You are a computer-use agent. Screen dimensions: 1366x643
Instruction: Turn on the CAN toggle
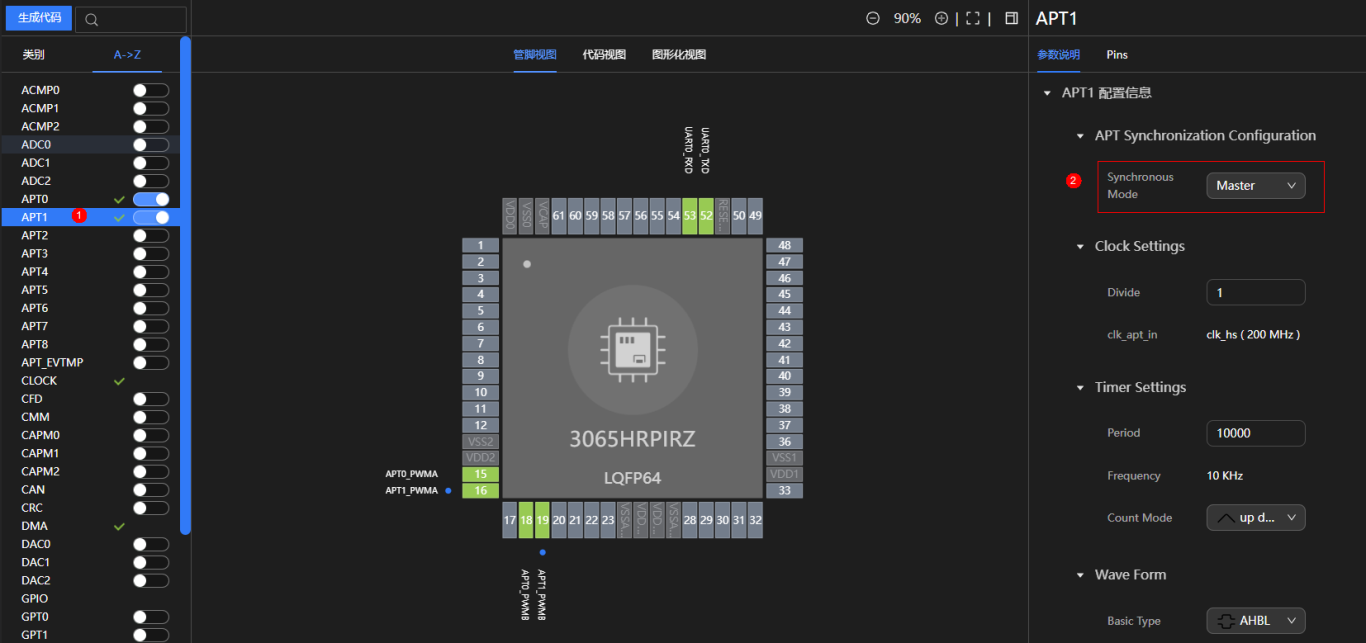150,490
